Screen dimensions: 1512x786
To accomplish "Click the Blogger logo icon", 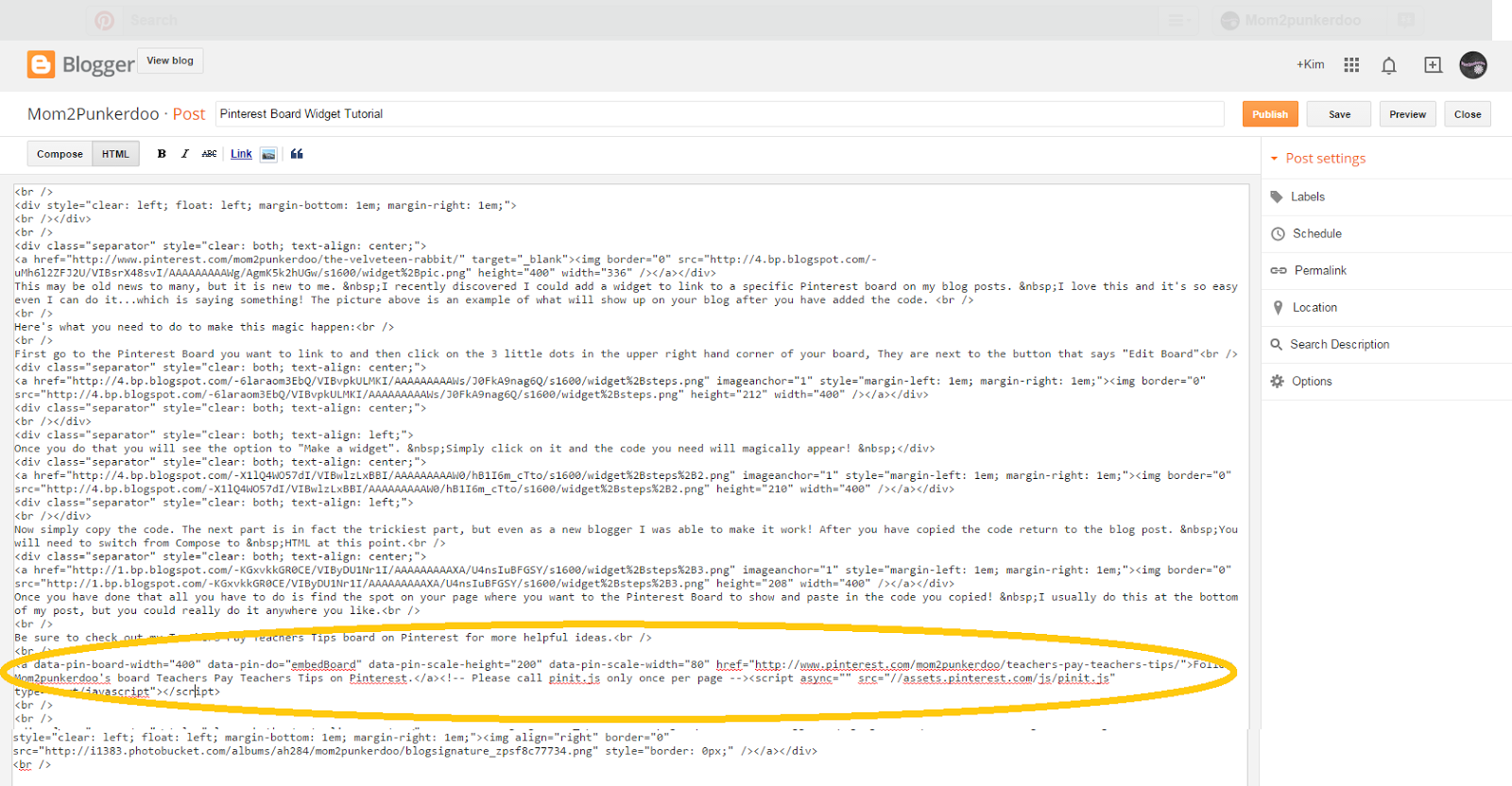I will tap(41, 64).
